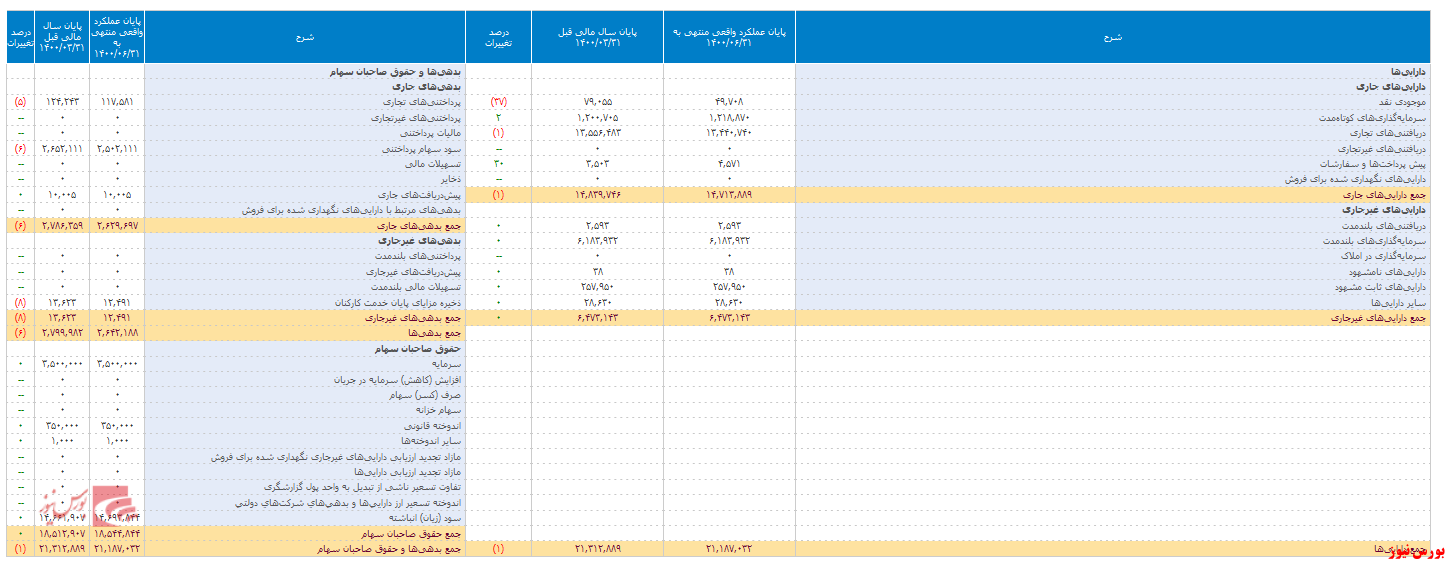Select the 'بدهی‌ها و حقوق صاحبان سهام' heading

[393, 72]
